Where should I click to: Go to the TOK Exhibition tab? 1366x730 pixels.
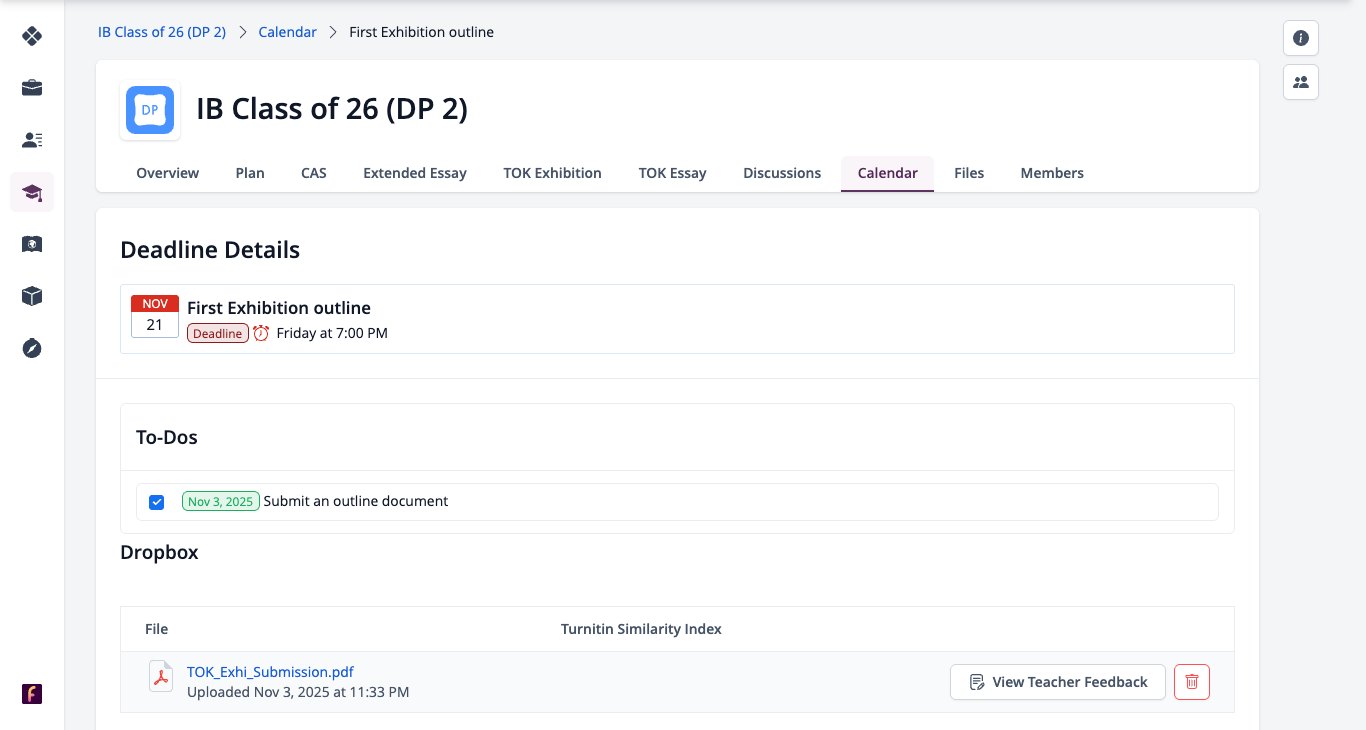pyautogui.click(x=553, y=173)
